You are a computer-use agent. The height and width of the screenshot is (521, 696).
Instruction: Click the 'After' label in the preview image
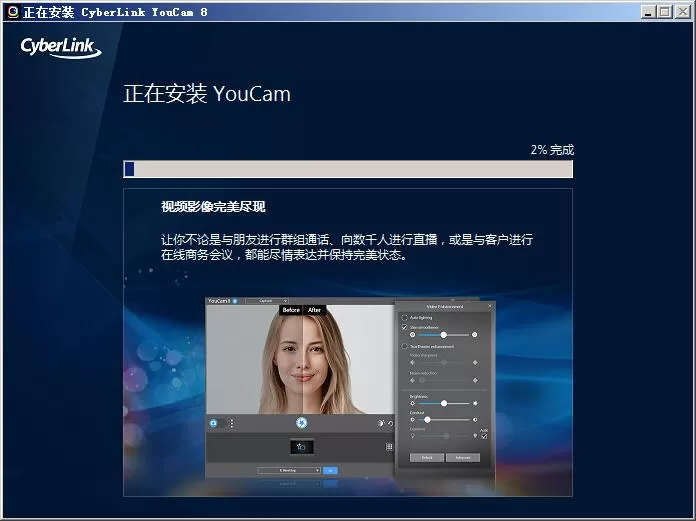click(314, 310)
